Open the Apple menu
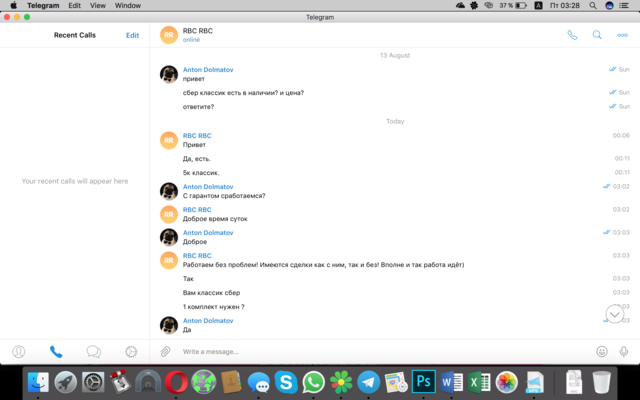This screenshot has width=640, height=400. 13,6
